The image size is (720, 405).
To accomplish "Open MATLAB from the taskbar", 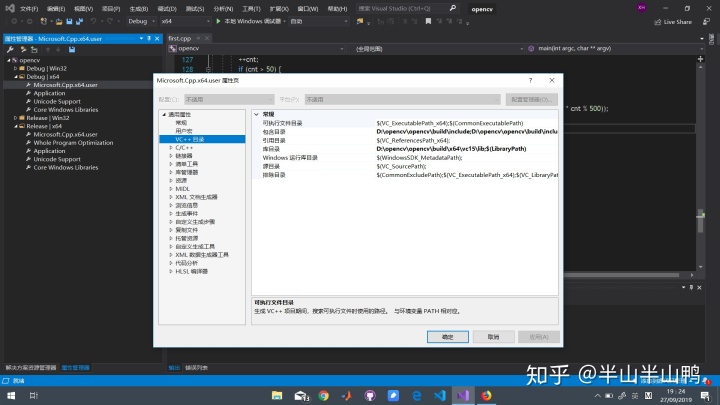I will point(347,395).
